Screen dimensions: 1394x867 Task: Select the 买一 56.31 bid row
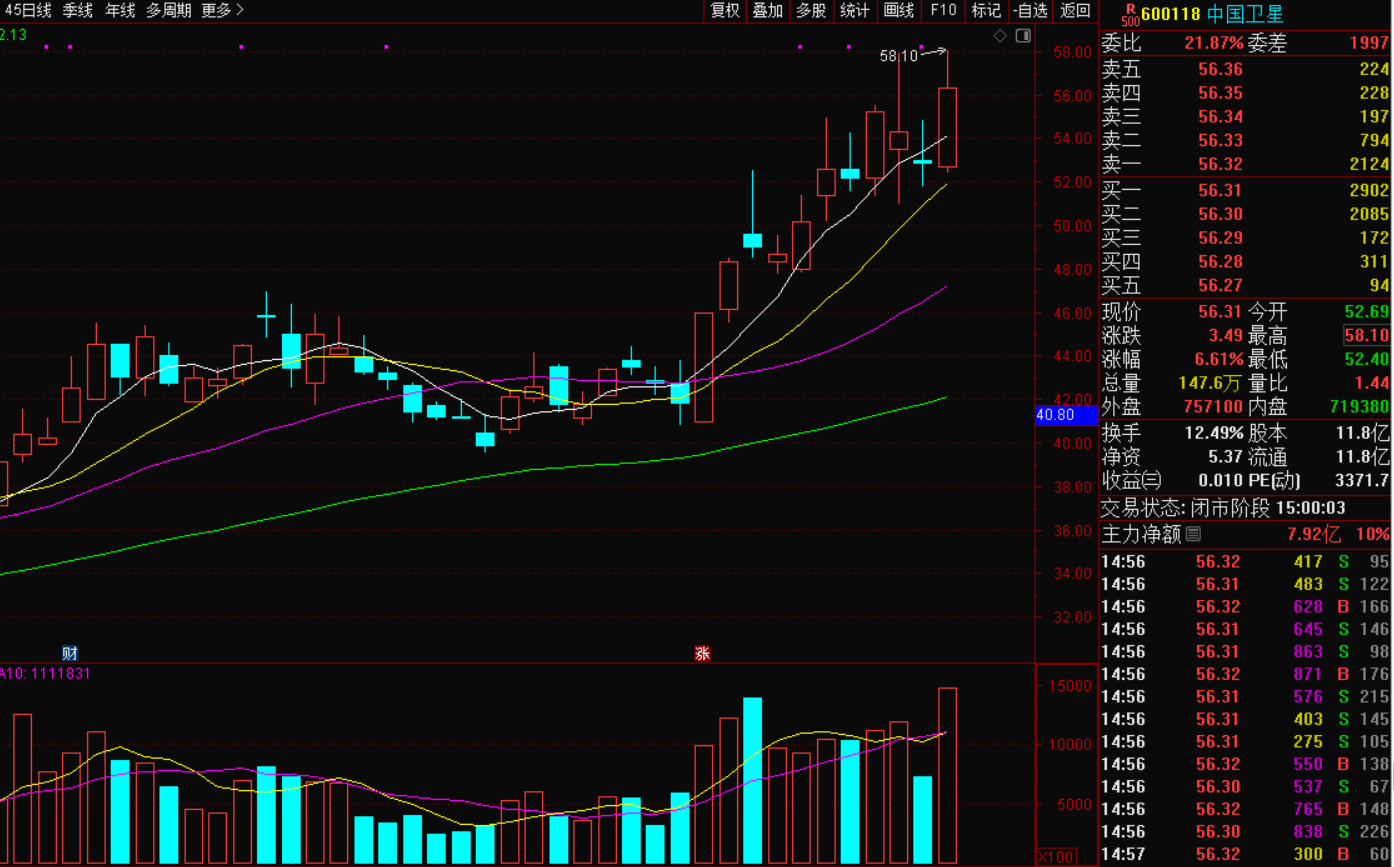click(x=1246, y=190)
